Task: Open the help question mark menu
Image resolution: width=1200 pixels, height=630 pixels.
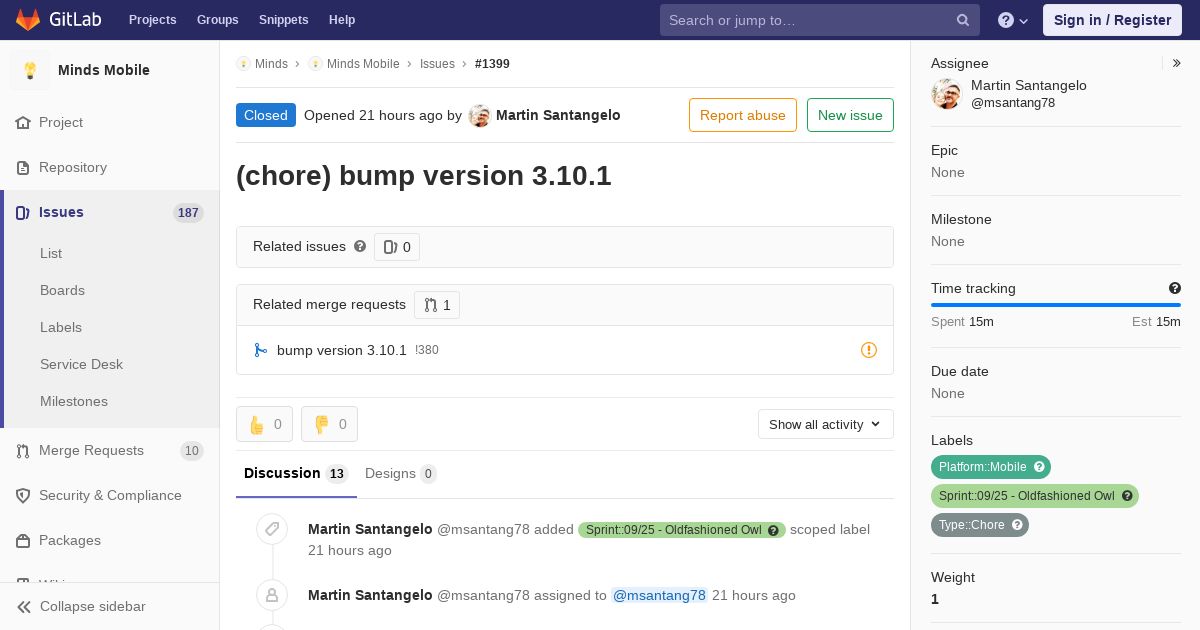Action: pyautogui.click(x=1013, y=20)
